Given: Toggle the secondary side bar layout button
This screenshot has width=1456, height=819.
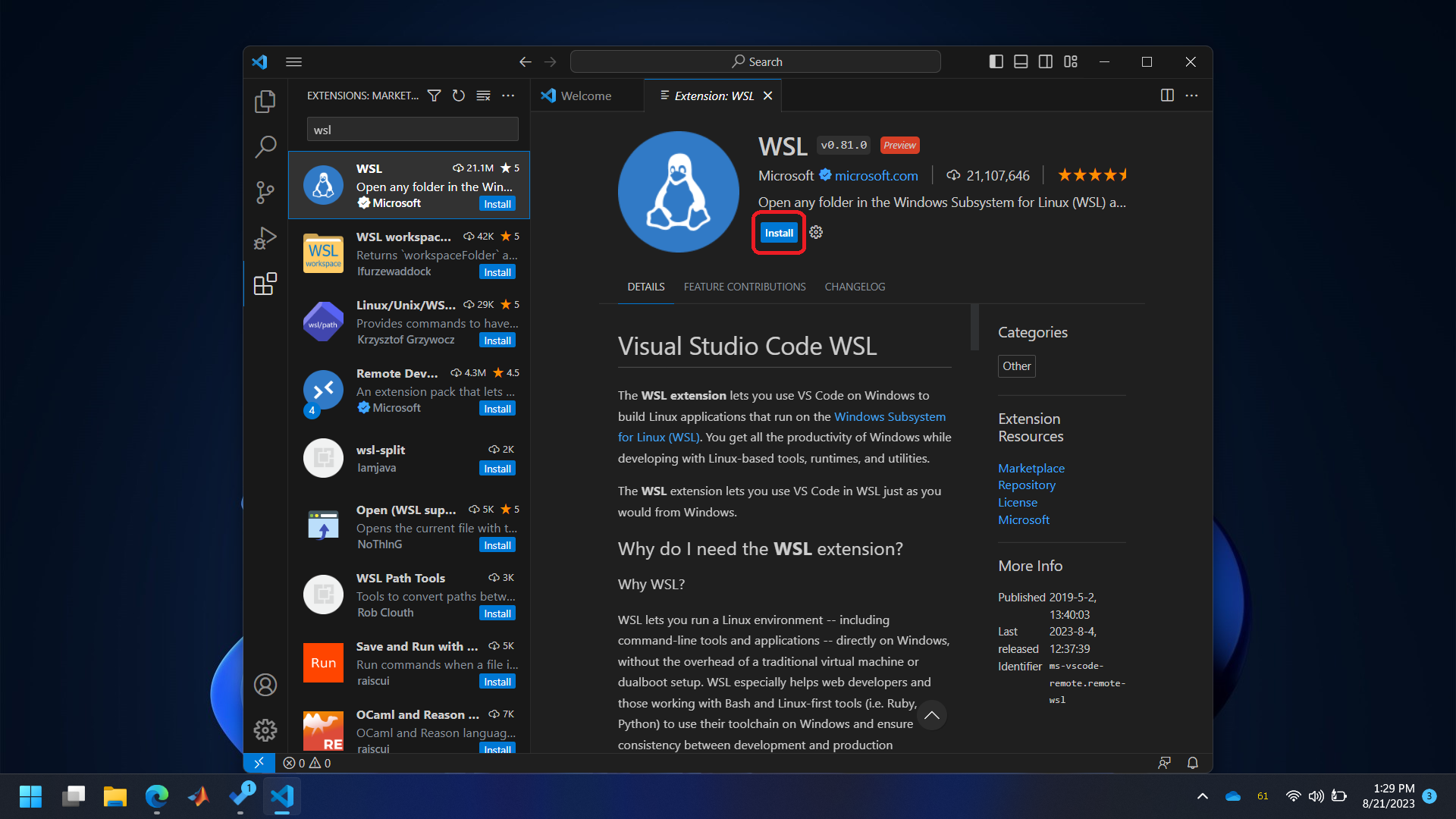Looking at the screenshot, I should (1045, 61).
